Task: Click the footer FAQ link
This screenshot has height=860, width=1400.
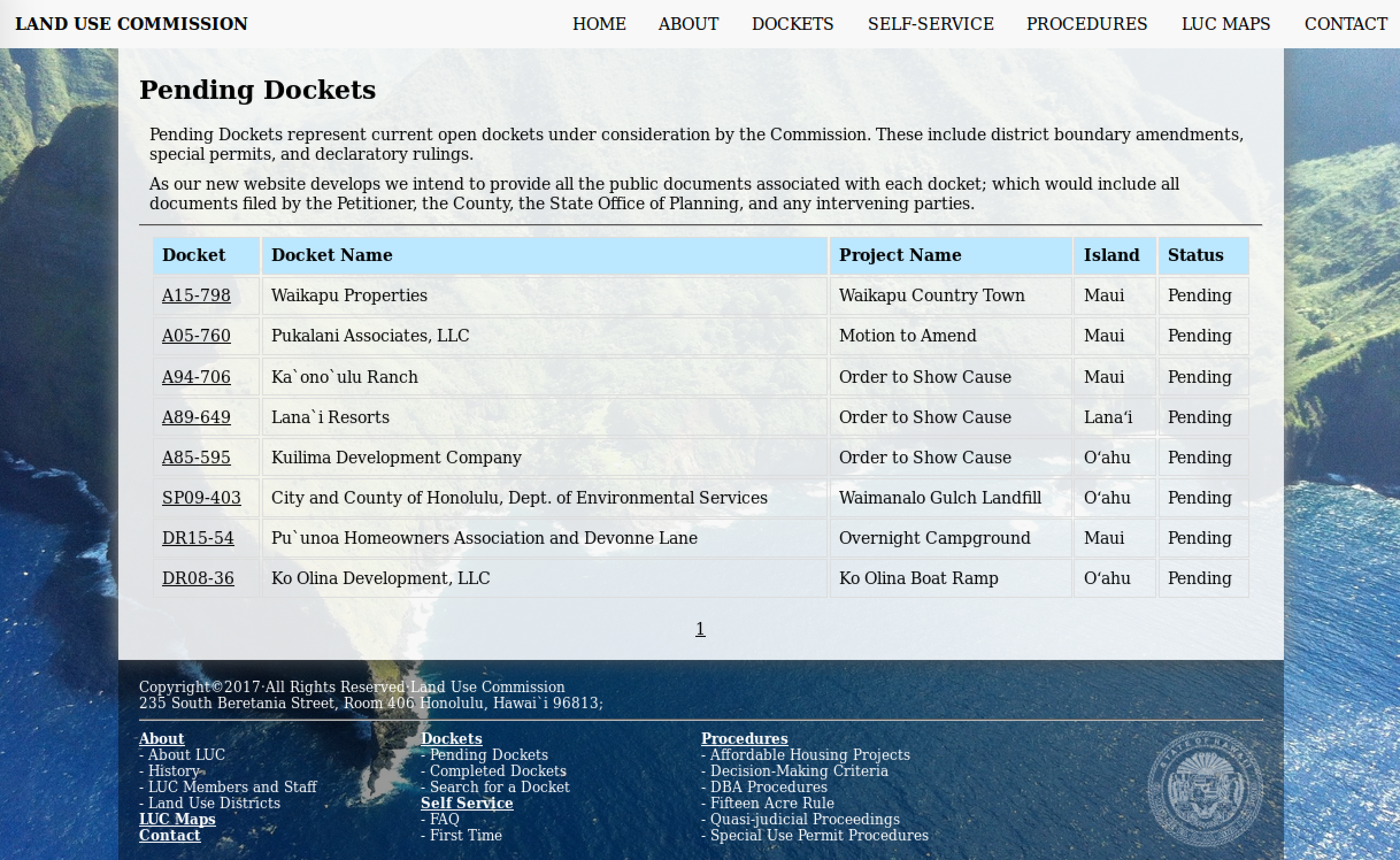Action: tap(444, 819)
